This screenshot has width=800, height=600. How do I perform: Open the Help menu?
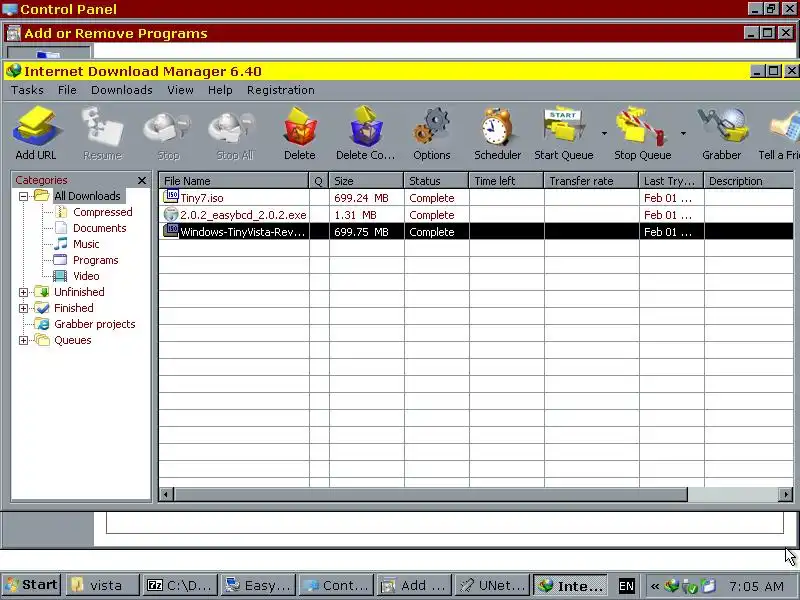coord(220,90)
